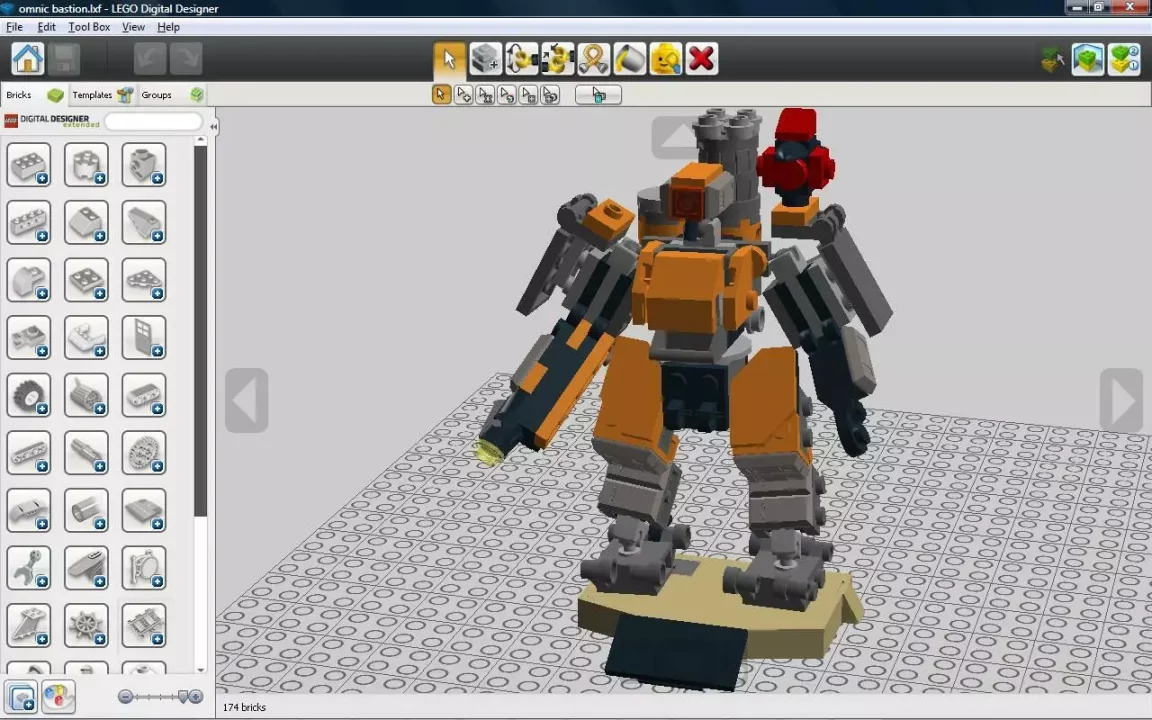The height and width of the screenshot is (720, 1152).
Task: Choose single brick selection mode
Action: pyautogui.click(x=442, y=95)
